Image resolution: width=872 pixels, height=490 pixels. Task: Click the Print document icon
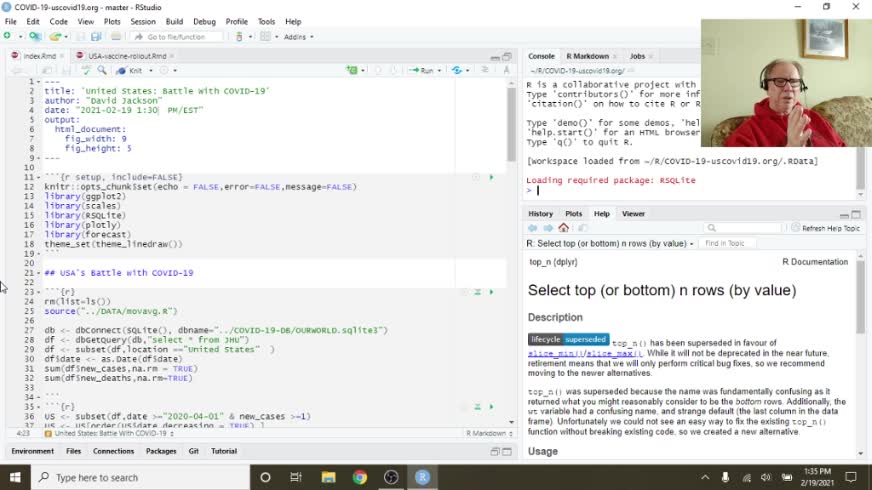(x=116, y=37)
